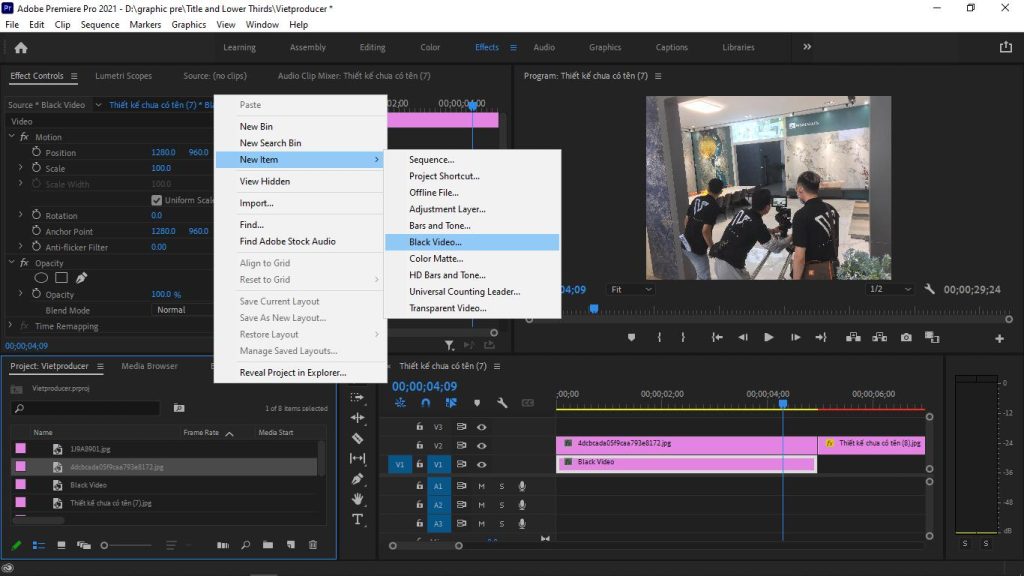Toggle the Uniform Scale checkbox

[x=156, y=200]
